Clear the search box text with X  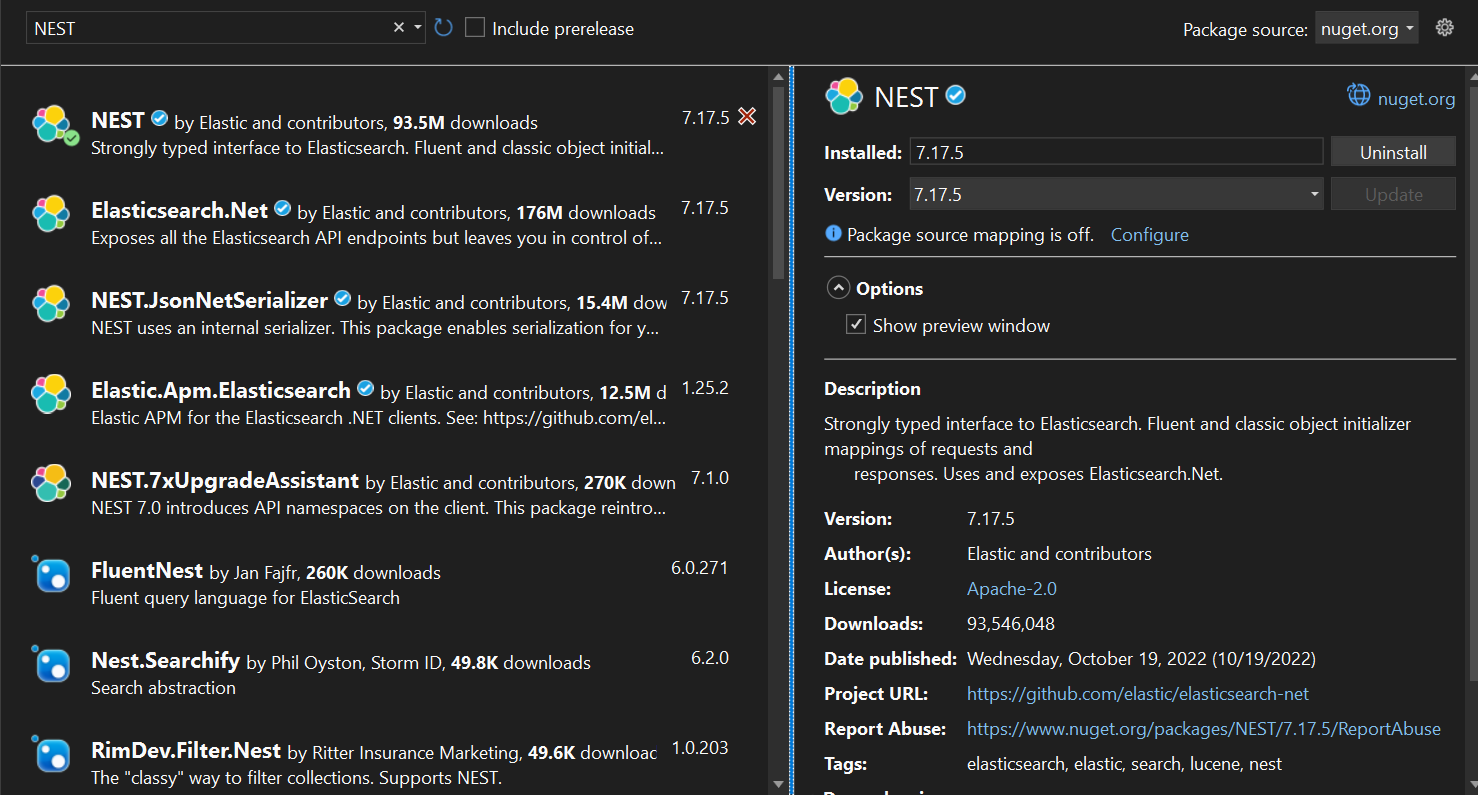(x=398, y=28)
